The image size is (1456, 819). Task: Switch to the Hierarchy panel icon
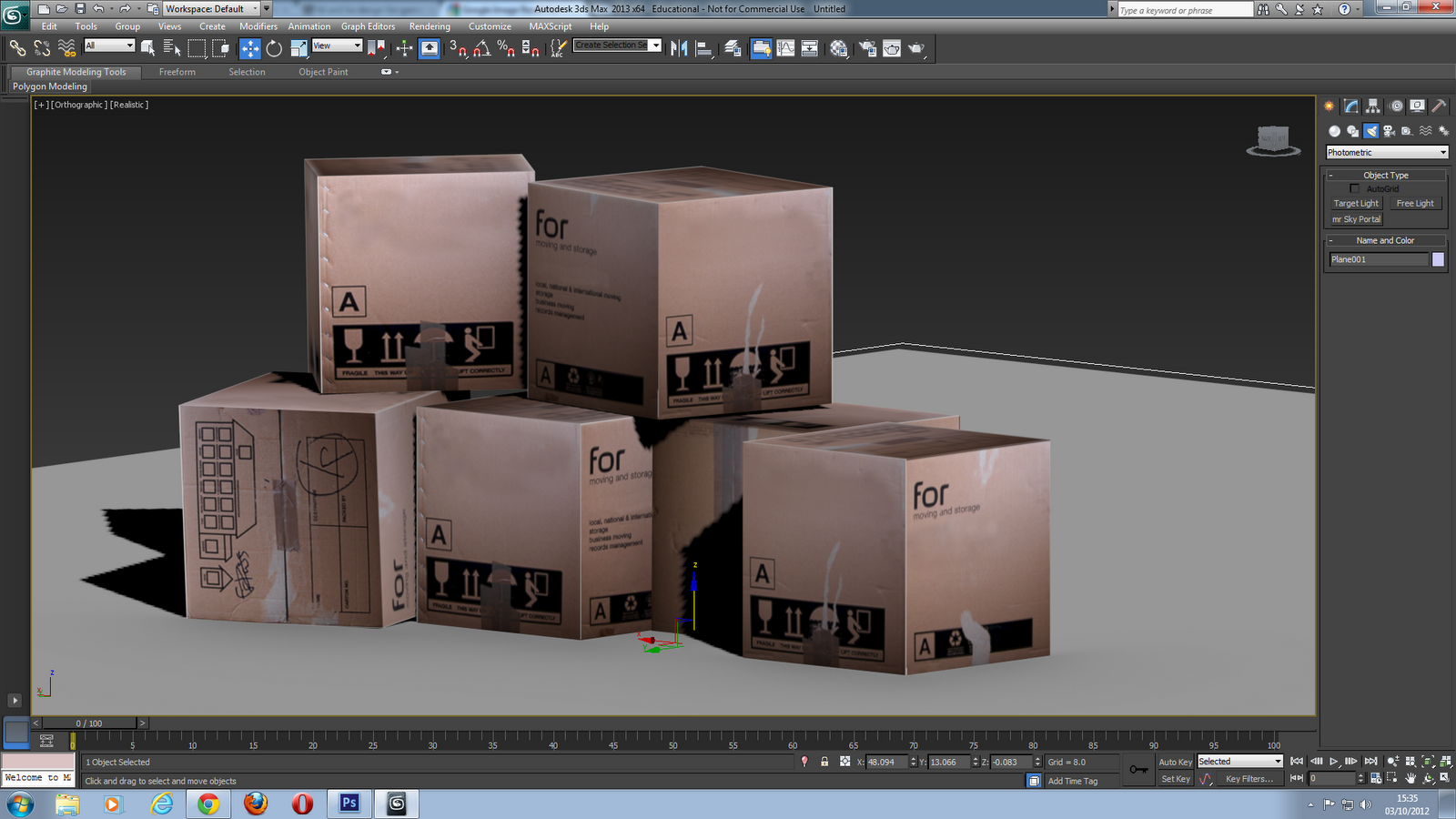[1373, 106]
